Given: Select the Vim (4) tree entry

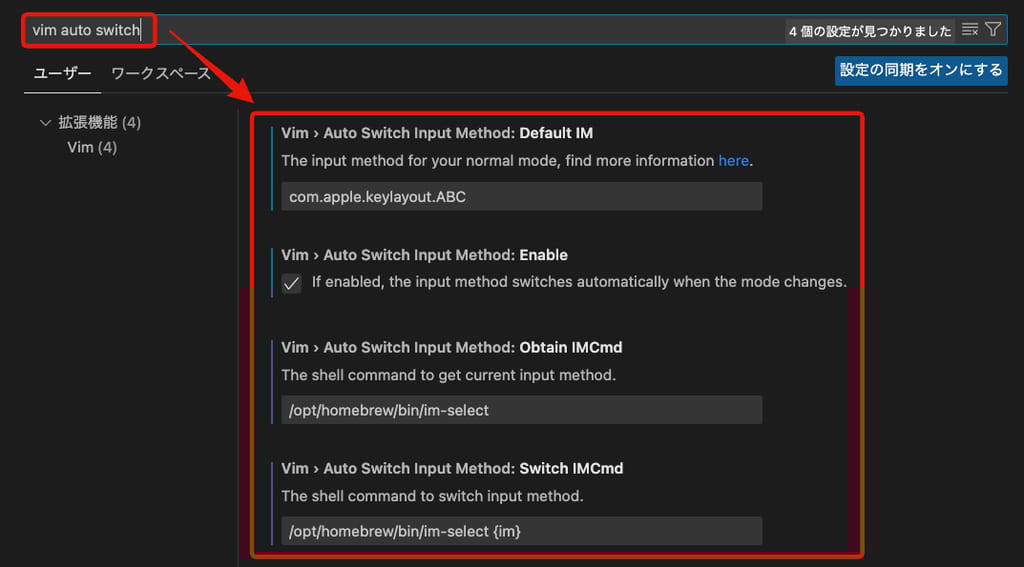Looking at the screenshot, I should pos(92,148).
